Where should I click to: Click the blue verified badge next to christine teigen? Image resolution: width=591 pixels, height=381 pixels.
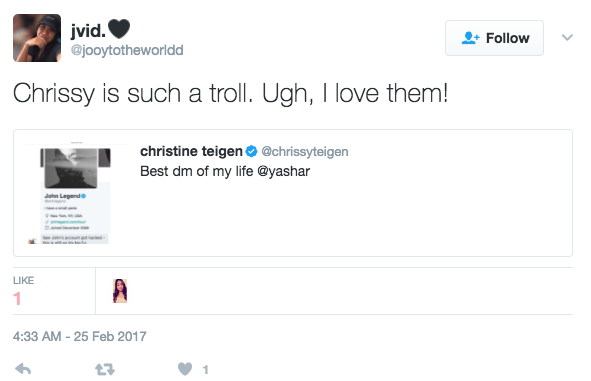point(251,151)
